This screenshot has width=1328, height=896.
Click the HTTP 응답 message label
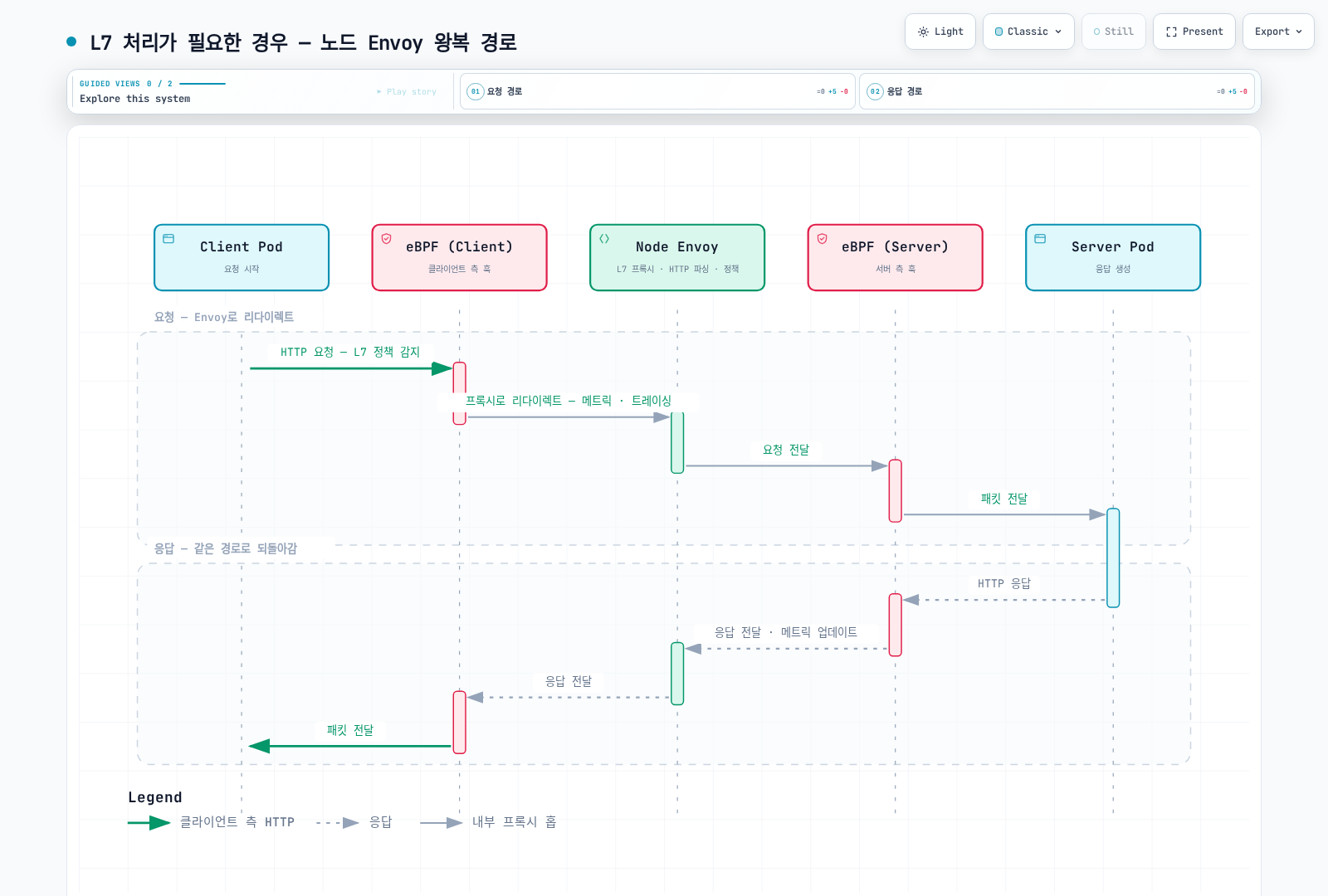(1004, 583)
